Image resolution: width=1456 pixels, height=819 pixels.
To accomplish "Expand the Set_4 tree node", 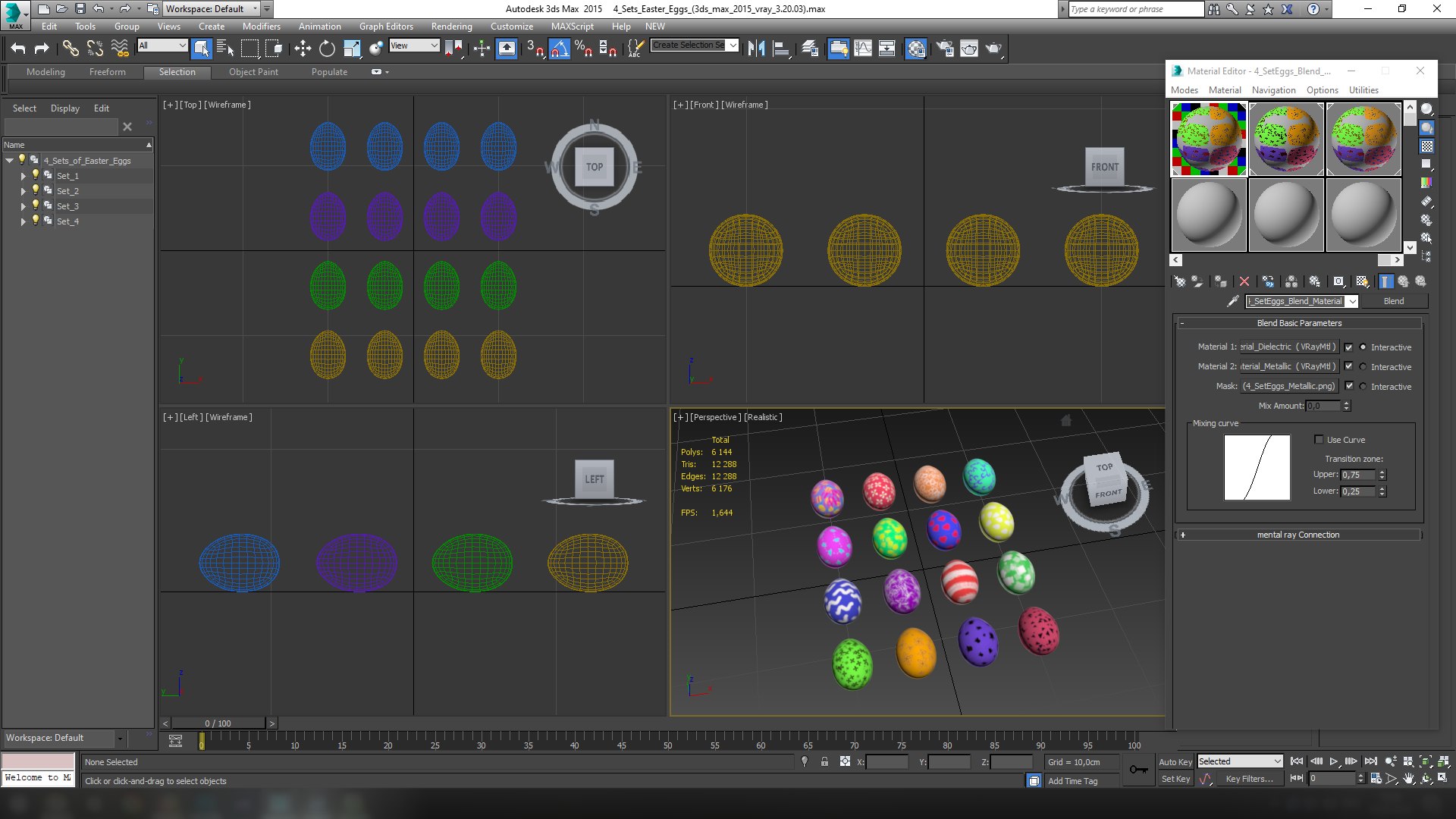I will [23, 221].
